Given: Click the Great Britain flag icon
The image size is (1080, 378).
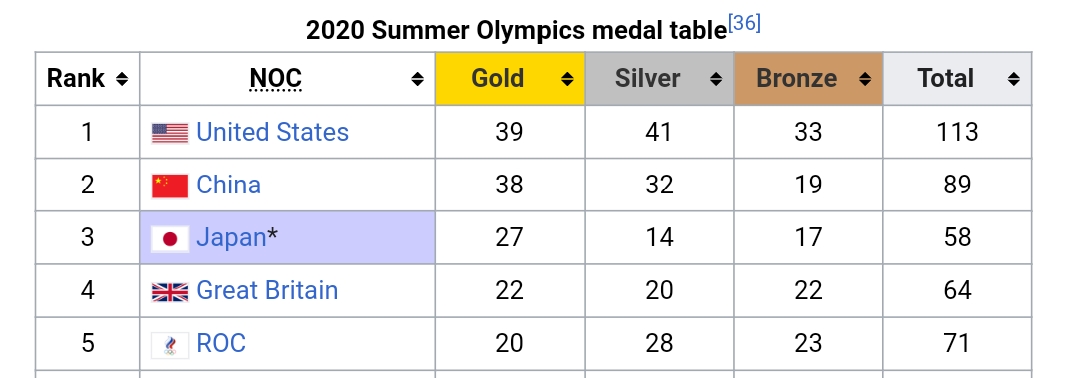Looking at the screenshot, I should [169, 292].
